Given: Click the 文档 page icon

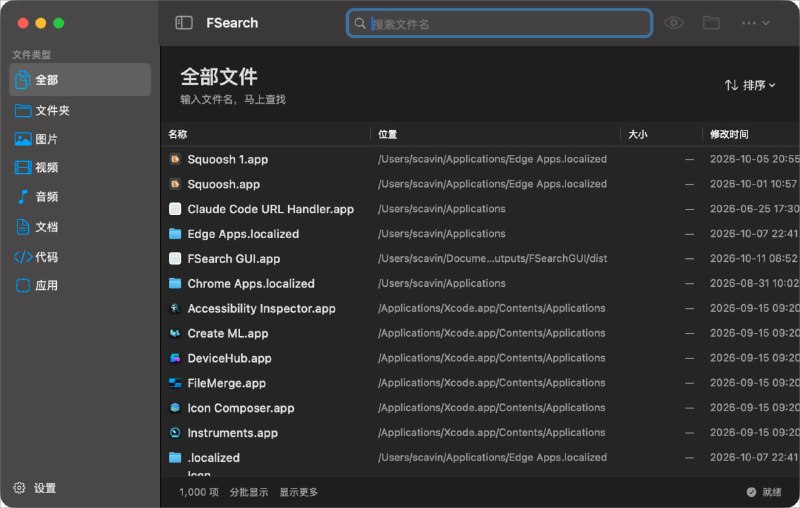Looking at the screenshot, I should click(x=23, y=227).
